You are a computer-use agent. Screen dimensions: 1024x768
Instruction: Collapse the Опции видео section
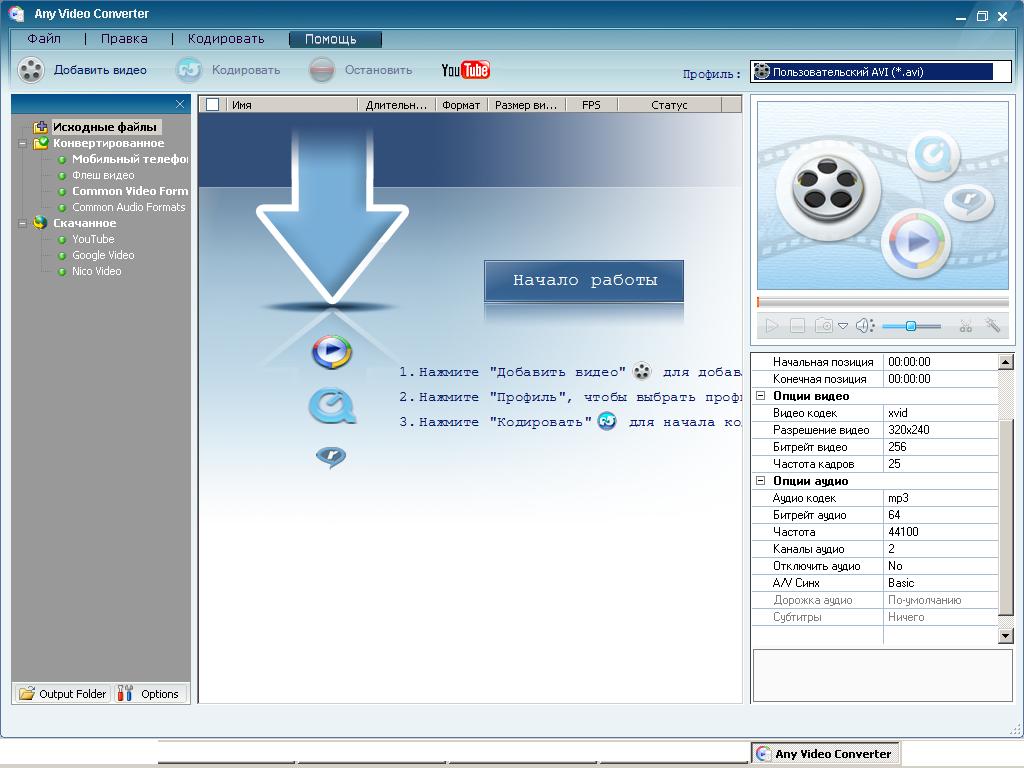coord(760,396)
